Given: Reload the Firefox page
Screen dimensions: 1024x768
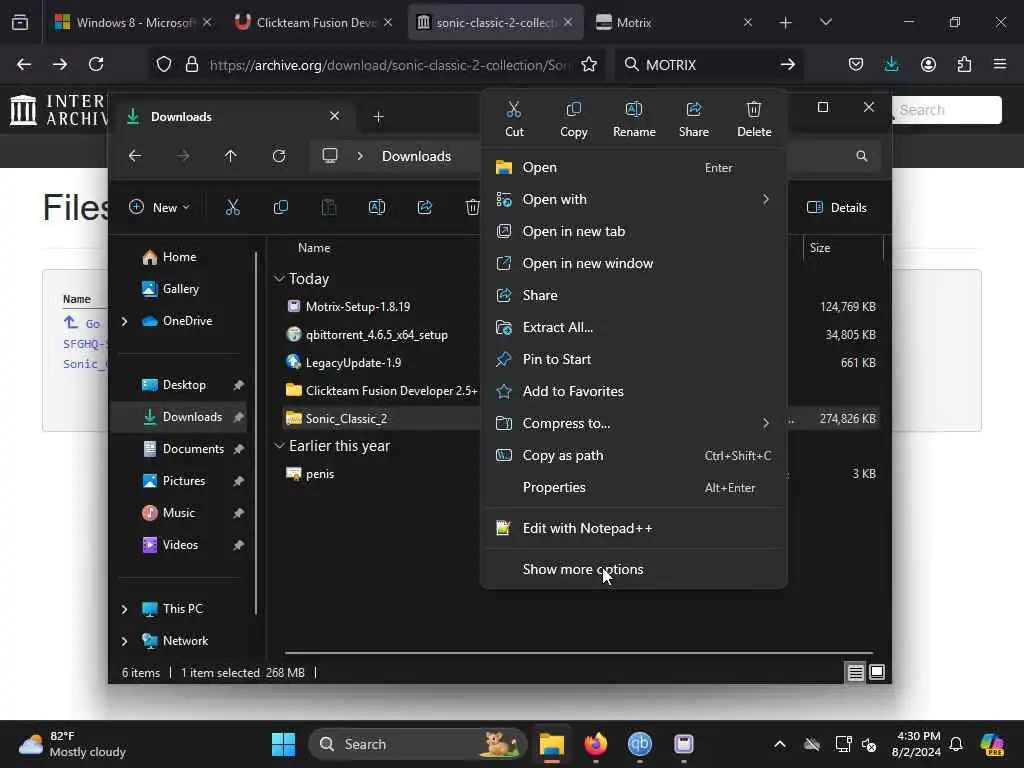Looking at the screenshot, I should 96,64.
